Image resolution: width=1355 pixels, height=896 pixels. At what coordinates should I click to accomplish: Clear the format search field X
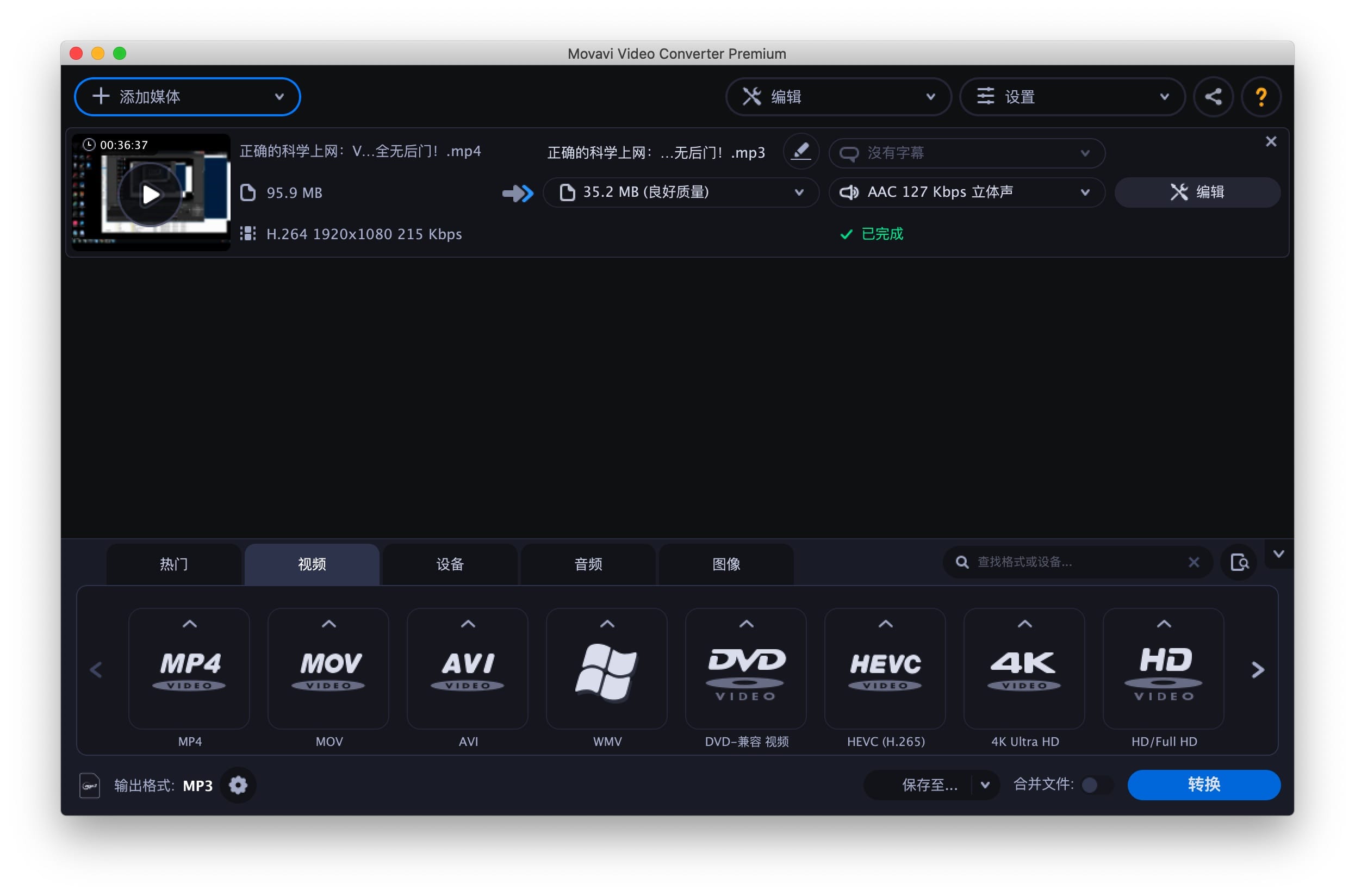1194,562
